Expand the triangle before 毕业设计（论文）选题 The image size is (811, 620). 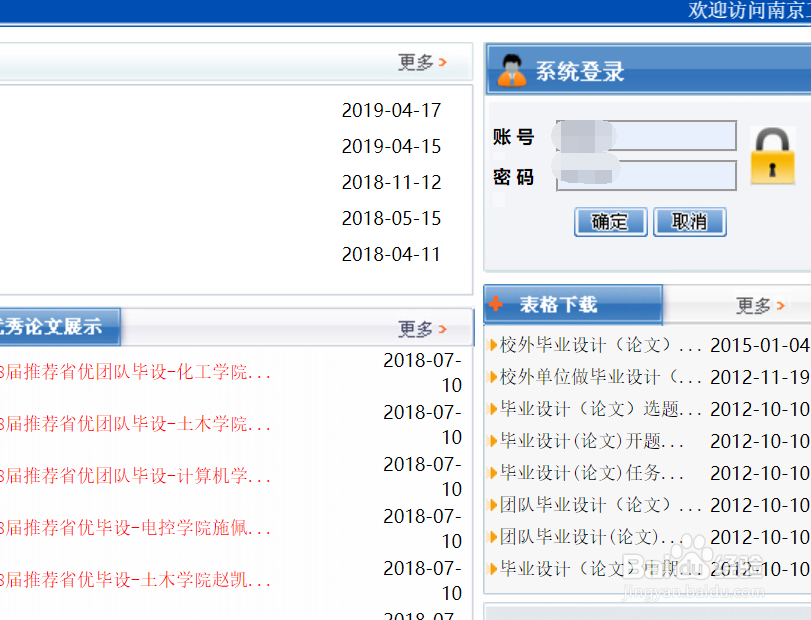tap(493, 409)
